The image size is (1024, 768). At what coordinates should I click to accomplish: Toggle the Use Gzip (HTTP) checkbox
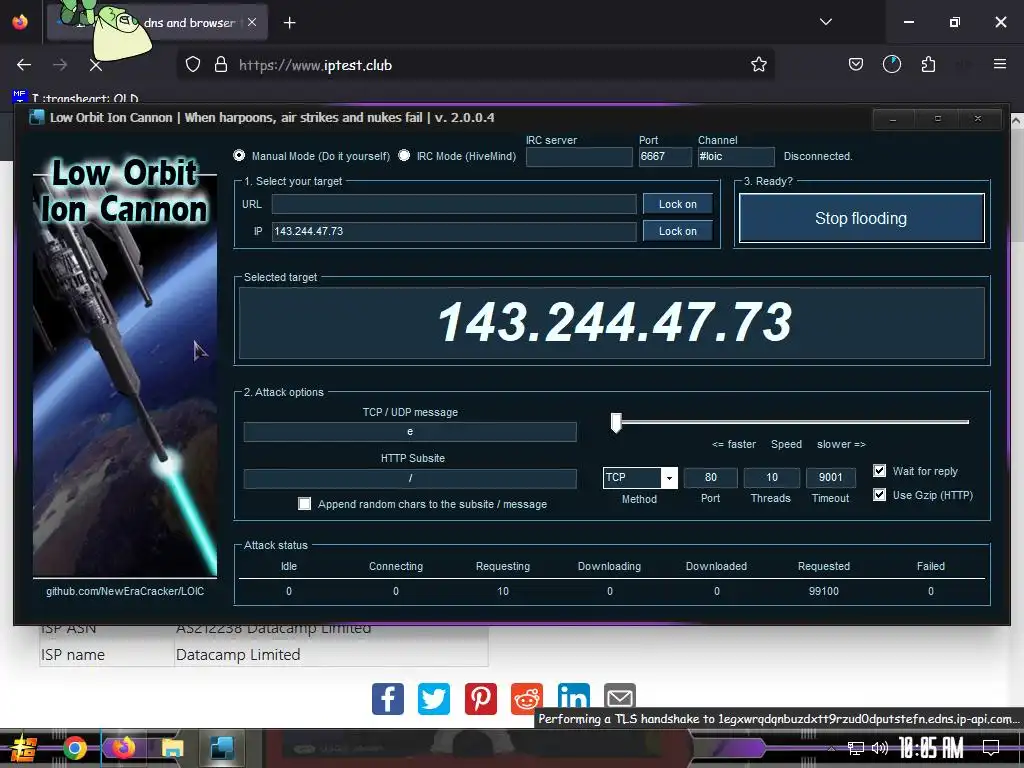click(880, 494)
